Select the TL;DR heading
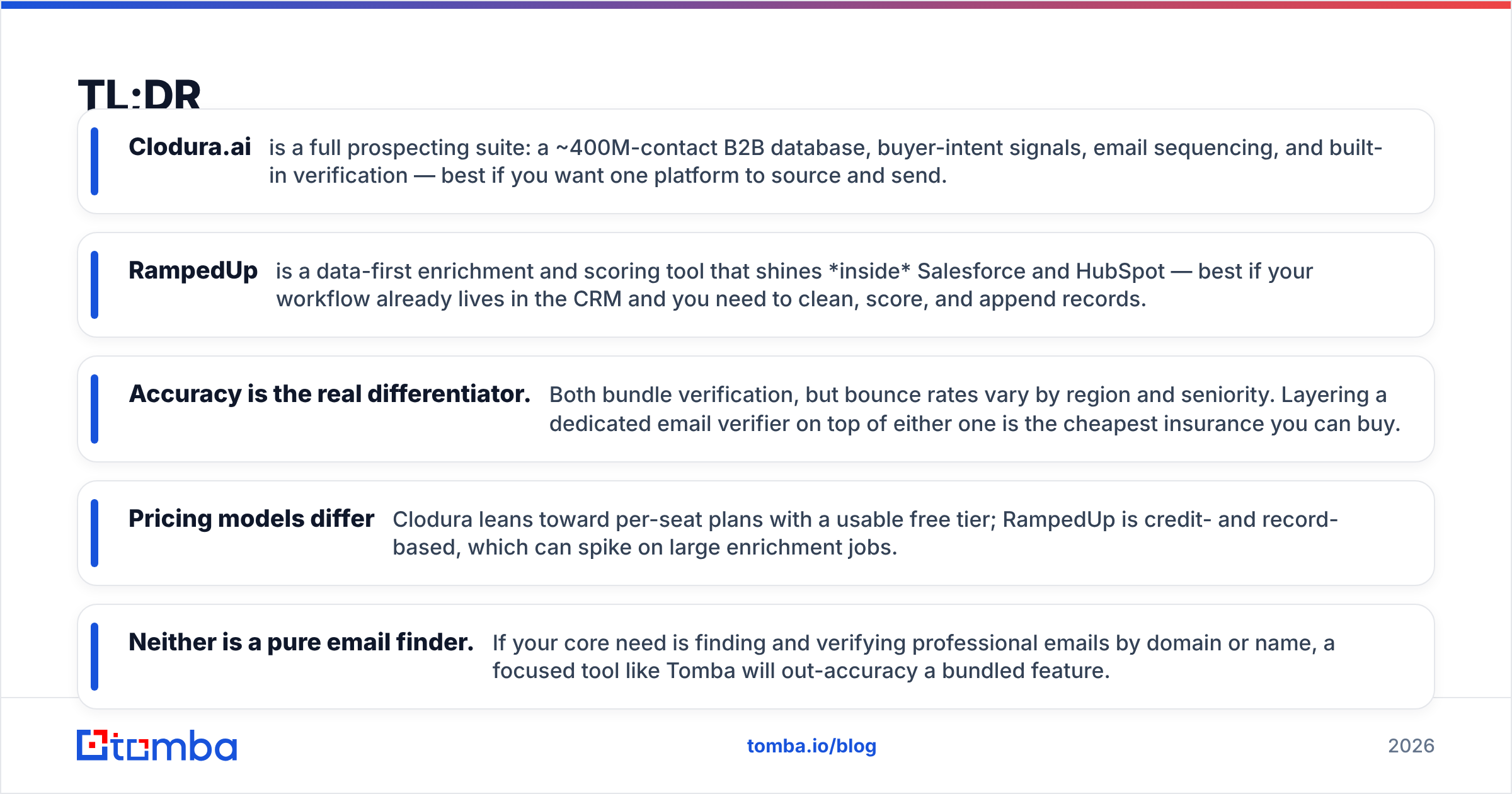This screenshot has height=794, width=1512. tap(139, 93)
